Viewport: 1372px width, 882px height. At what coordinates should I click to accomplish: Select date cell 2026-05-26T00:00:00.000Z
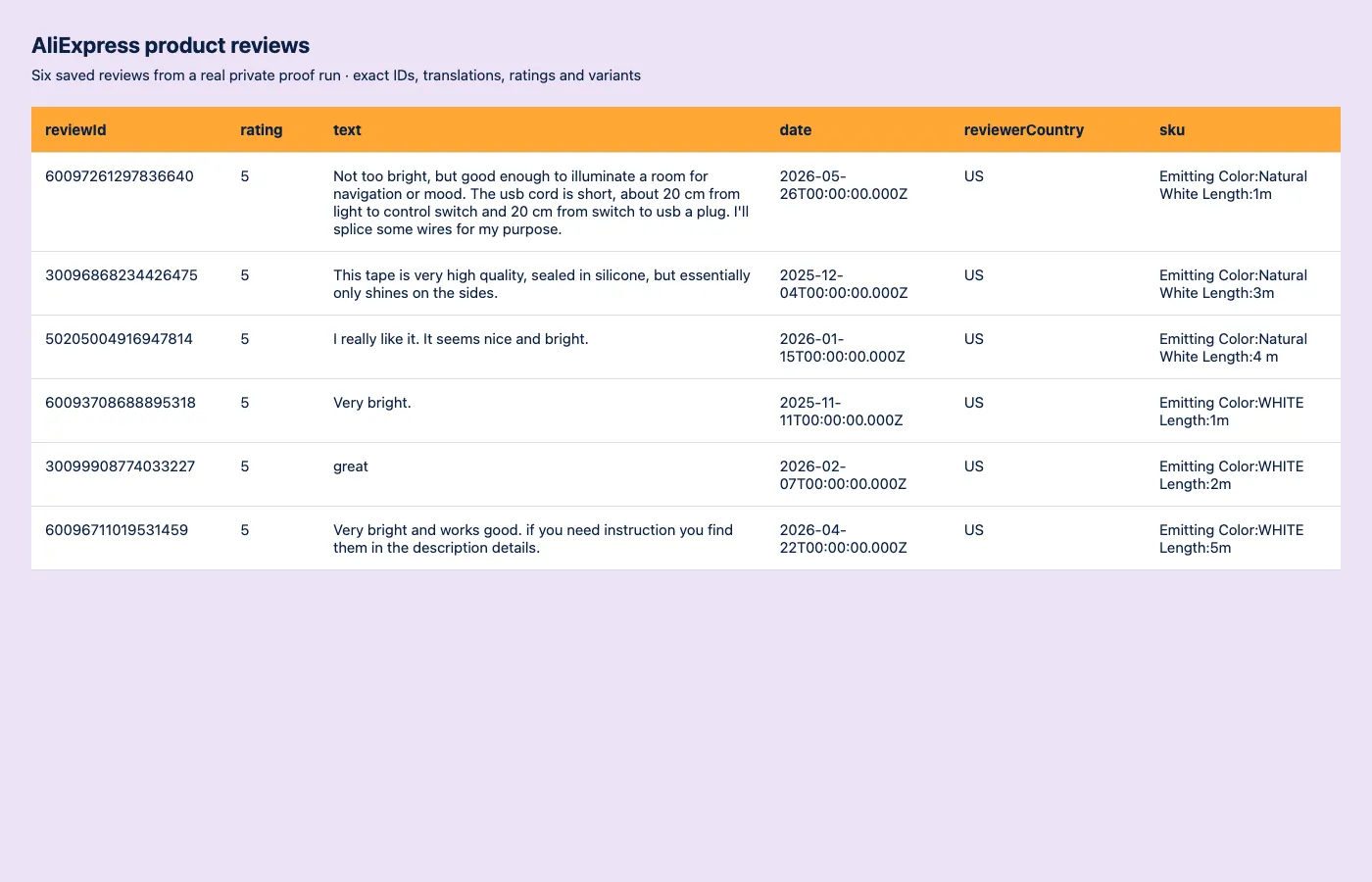844,185
